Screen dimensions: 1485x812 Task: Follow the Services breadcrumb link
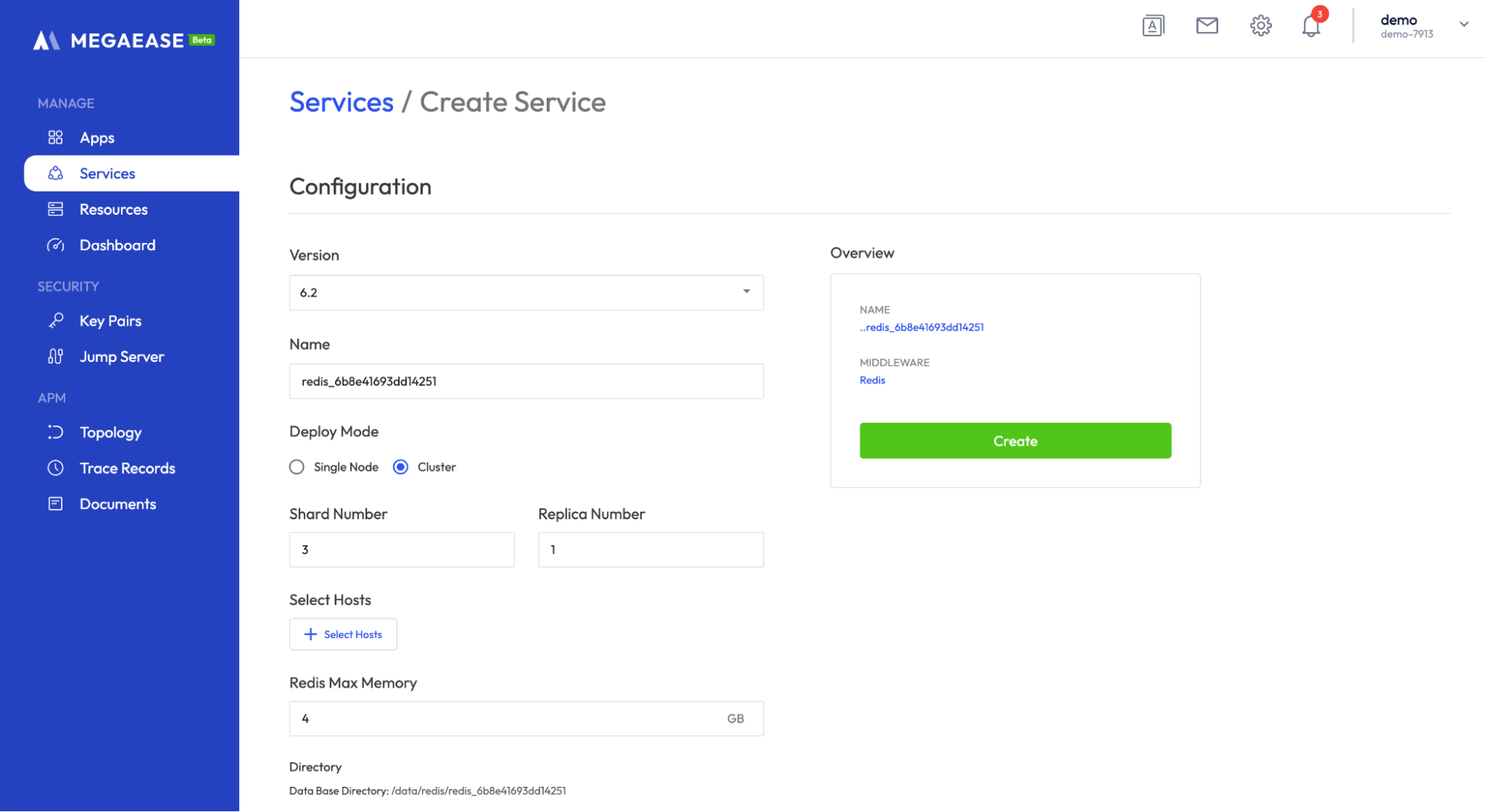(341, 103)
